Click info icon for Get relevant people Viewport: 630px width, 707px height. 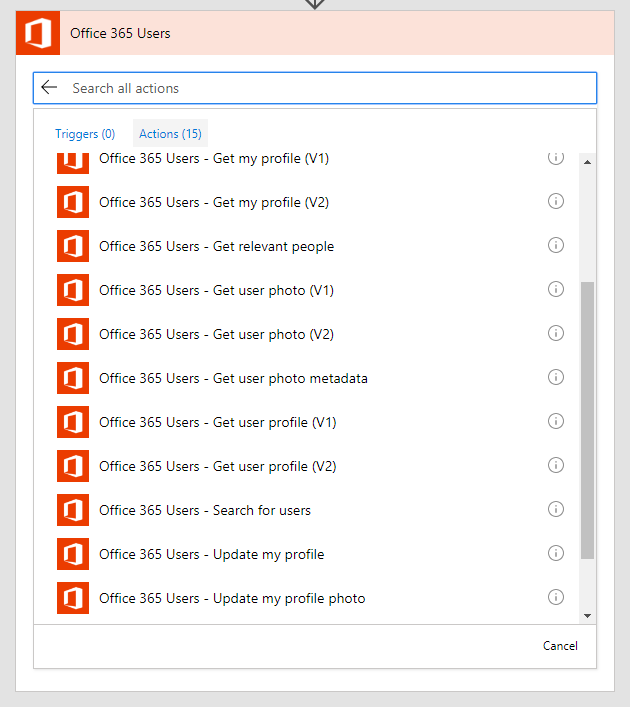click(x=556, y=246)
